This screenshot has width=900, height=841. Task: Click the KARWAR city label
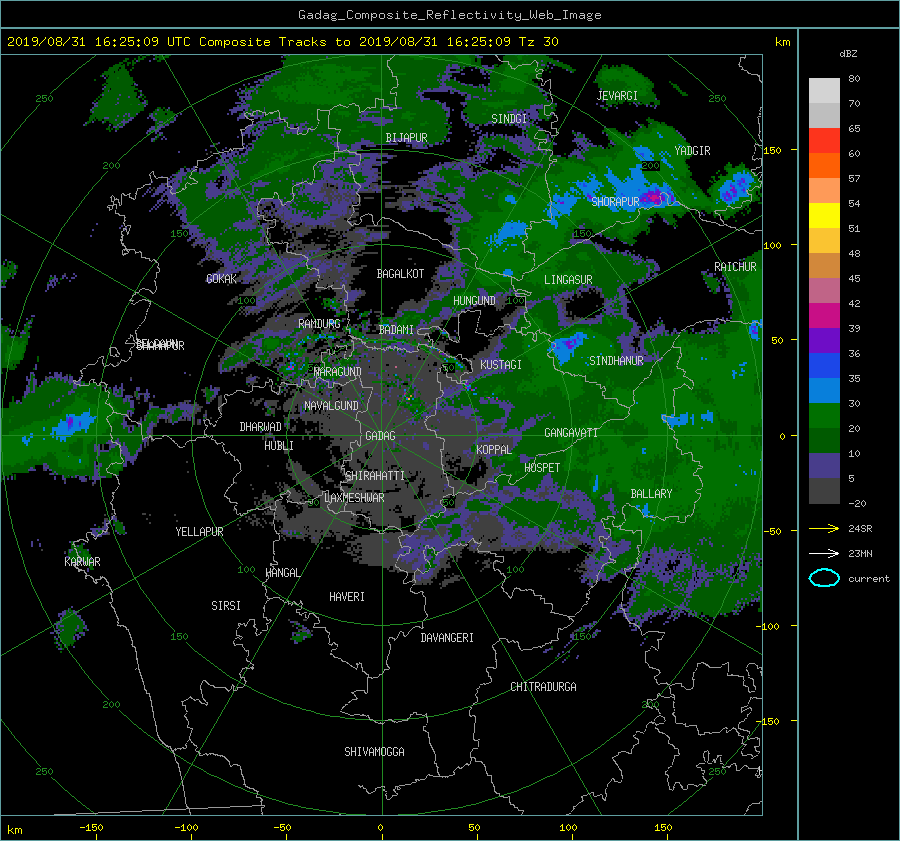[82, 562]
